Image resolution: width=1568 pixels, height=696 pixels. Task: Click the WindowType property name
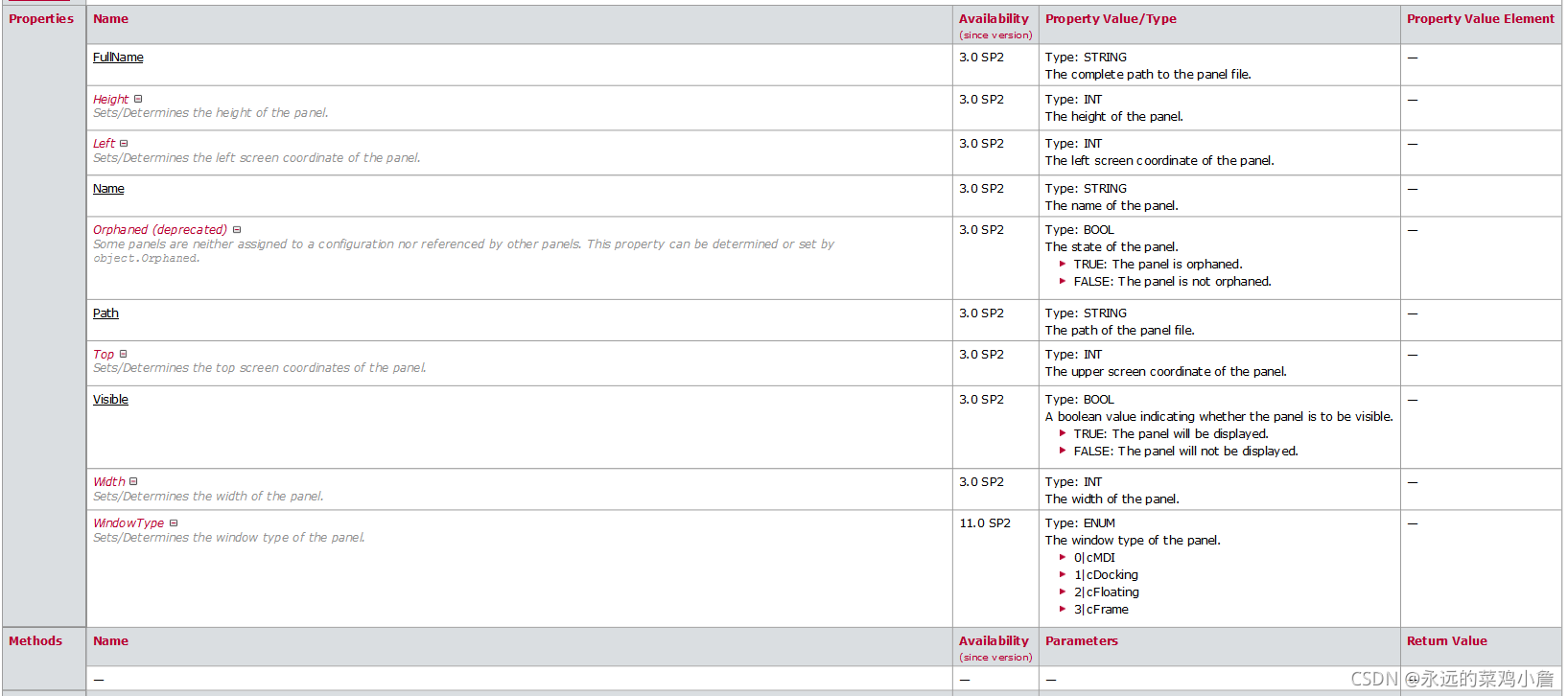[129, 523]
